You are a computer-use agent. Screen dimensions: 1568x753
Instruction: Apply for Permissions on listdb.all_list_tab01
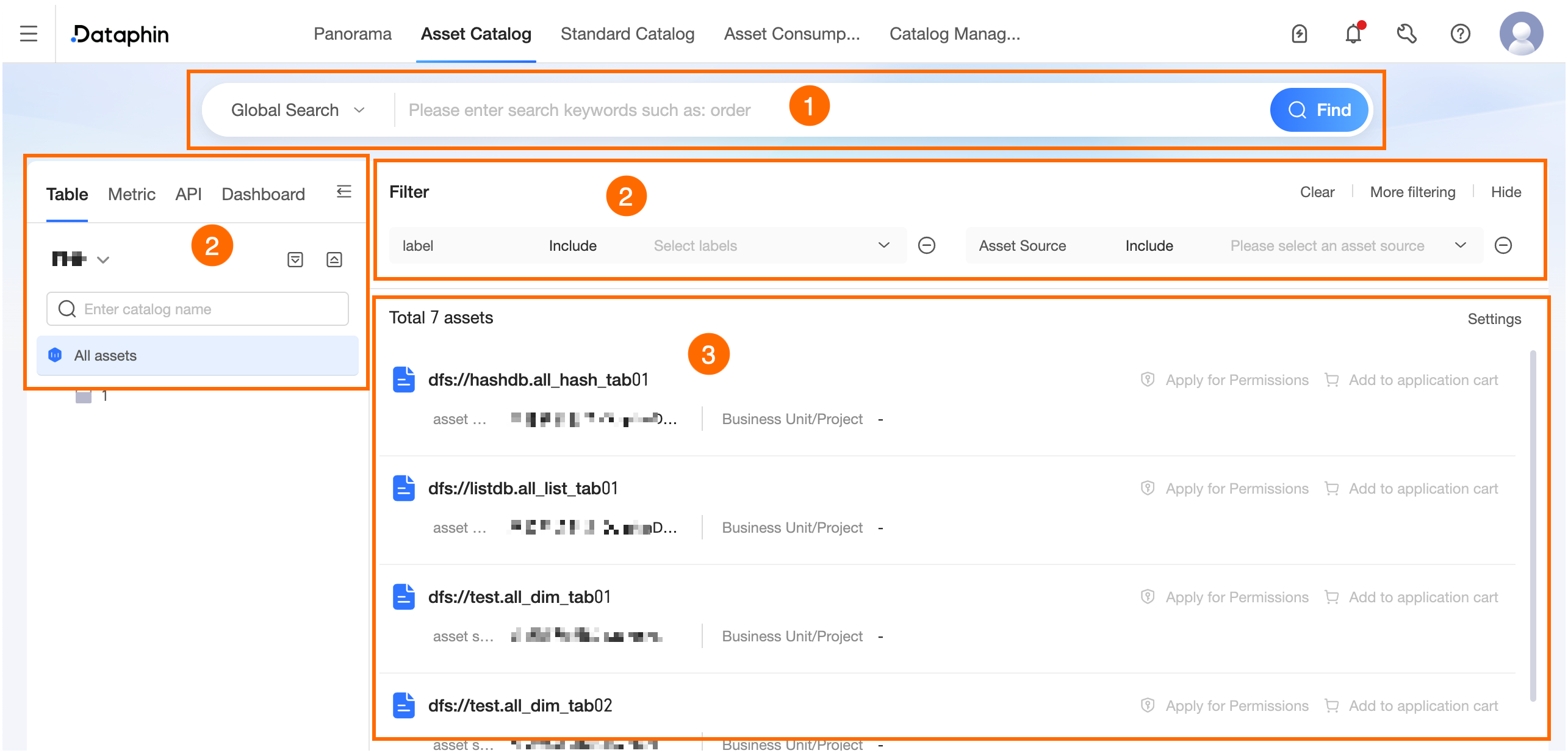tap(1225, 489)
